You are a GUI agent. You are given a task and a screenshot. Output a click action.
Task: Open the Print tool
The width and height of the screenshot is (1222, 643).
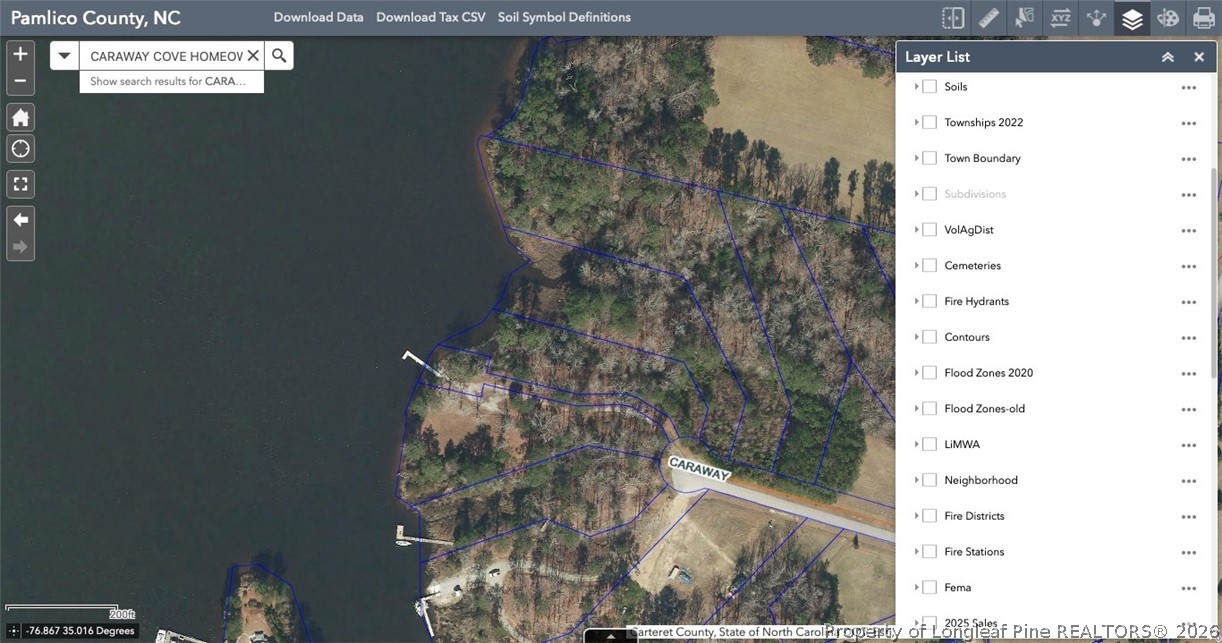click(x=1204, y=18)
